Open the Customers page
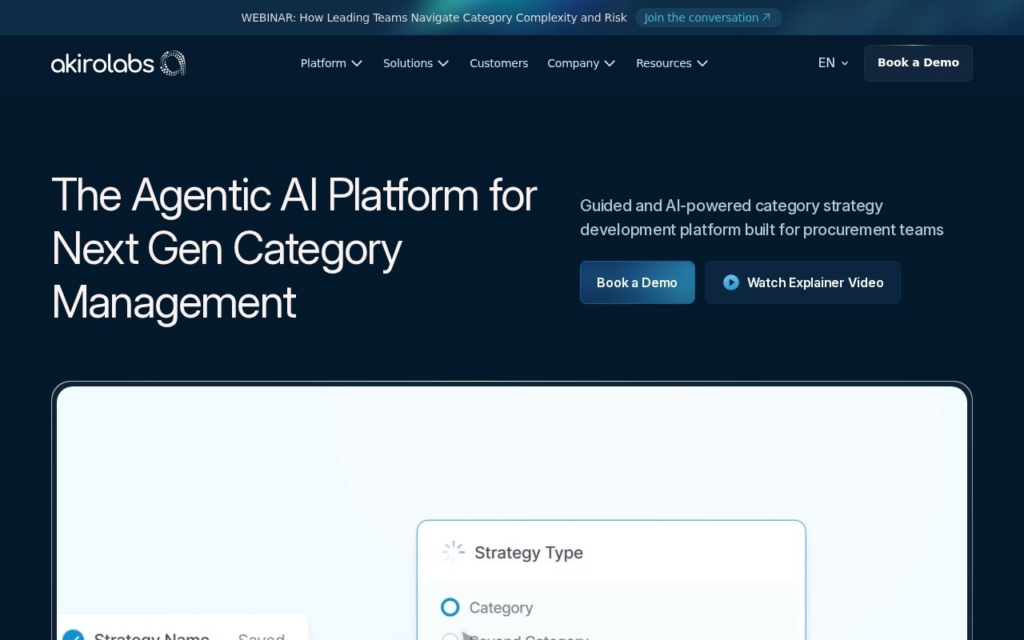The image size is (1024, 640). (x=499, y=63)
